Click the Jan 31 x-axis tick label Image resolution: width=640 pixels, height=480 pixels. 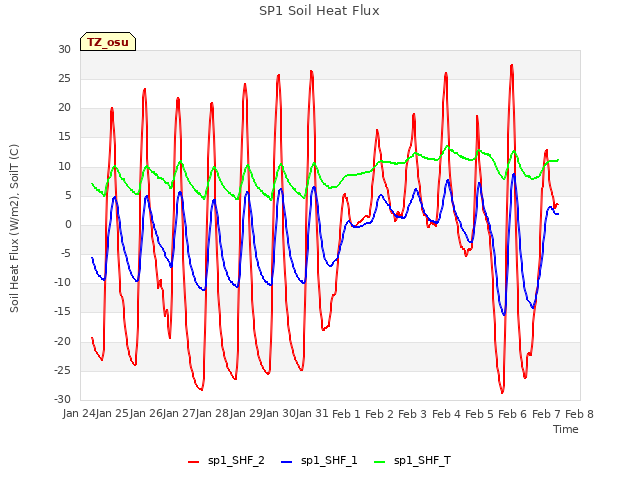click(312, 414)
